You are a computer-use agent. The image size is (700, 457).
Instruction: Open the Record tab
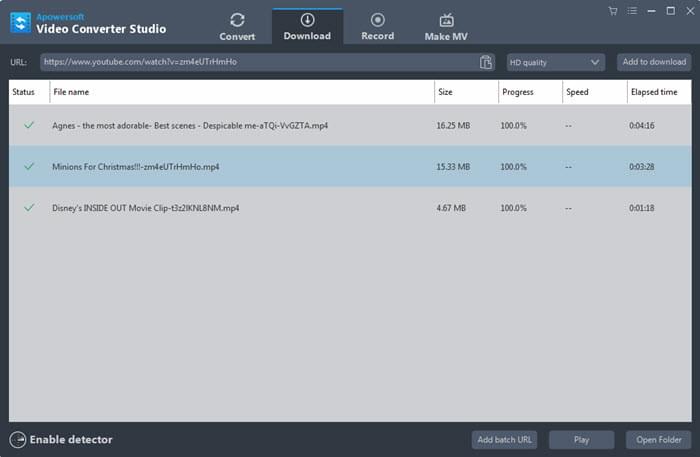click(x=377, y=26)
